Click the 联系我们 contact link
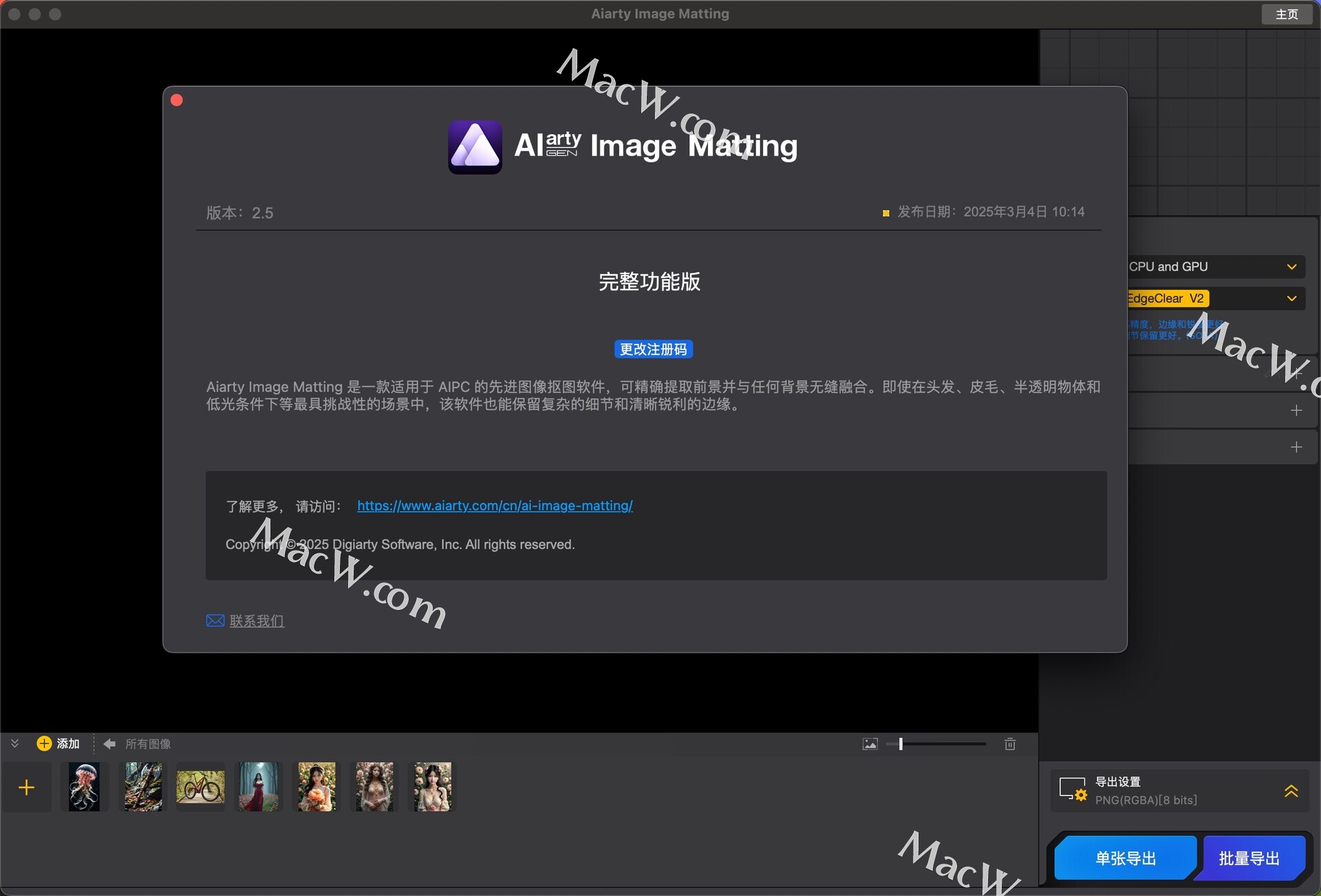 pyautogui.click(x=257, y=621)
